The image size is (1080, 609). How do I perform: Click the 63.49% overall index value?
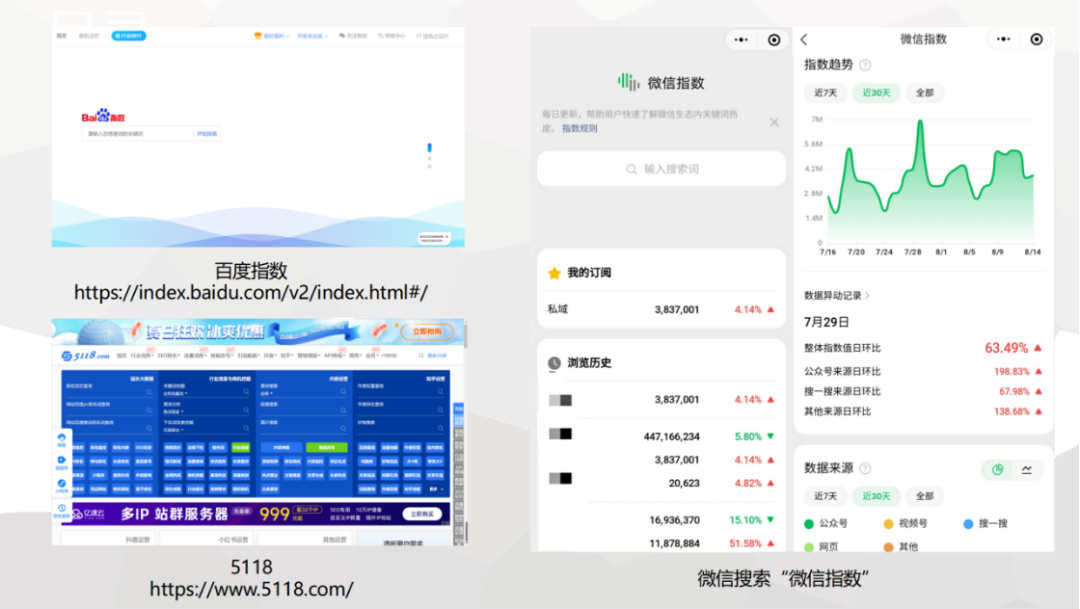coord(1006,348)
